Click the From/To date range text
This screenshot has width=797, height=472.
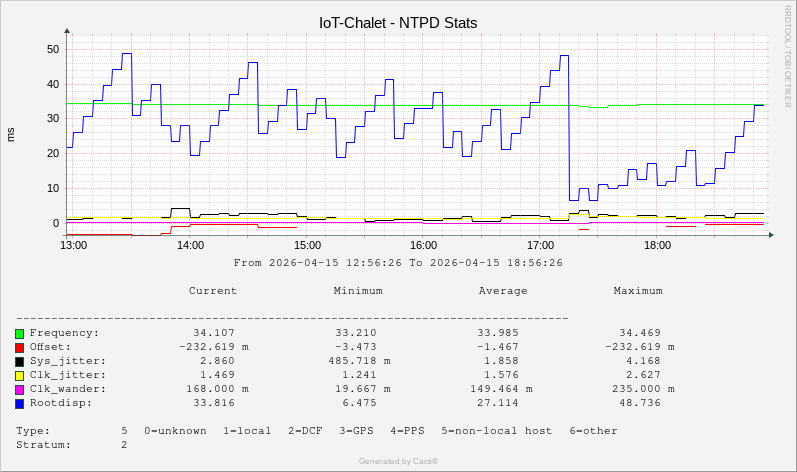point(398,263)
